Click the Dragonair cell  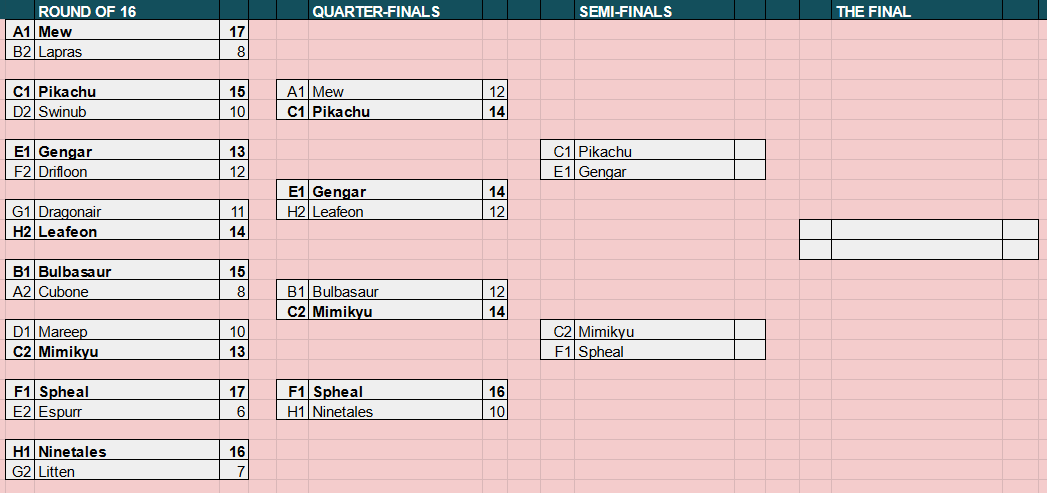point(127,210)
